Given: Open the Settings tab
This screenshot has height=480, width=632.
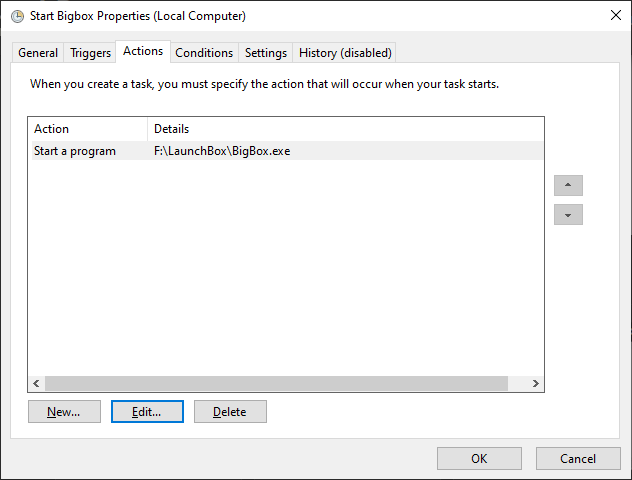Looking at the screenshot, I should point(266,53).
